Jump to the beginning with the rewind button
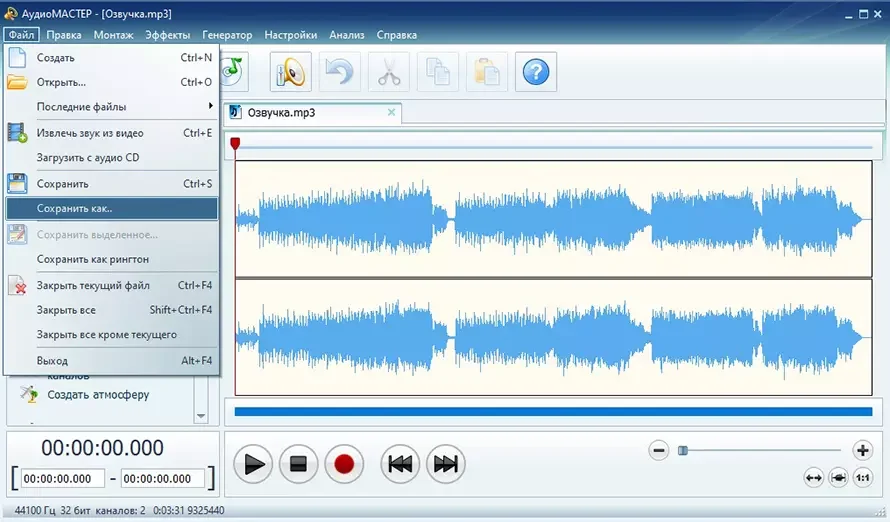The width and height of the screenshot is (890, 522). pyautogui.click(x=400, y=464)
